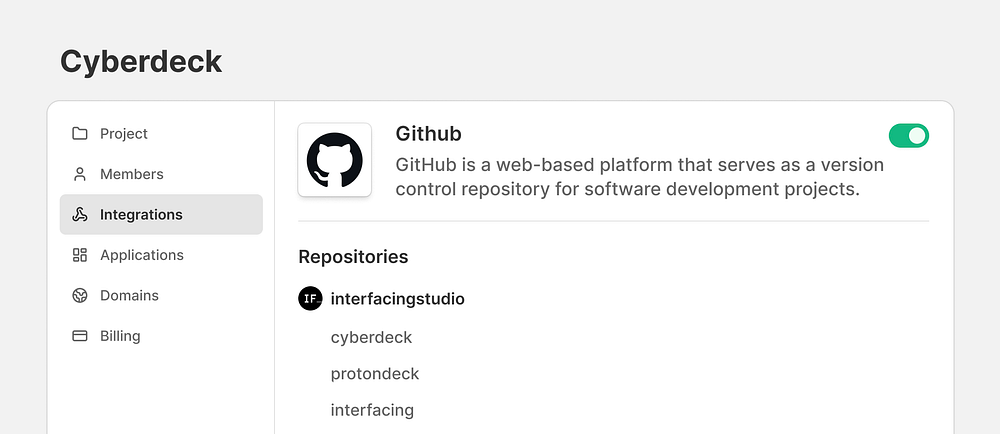Click the Integrations webhook icon
The image size is (1000, 434).
click(x=80, y=215)
